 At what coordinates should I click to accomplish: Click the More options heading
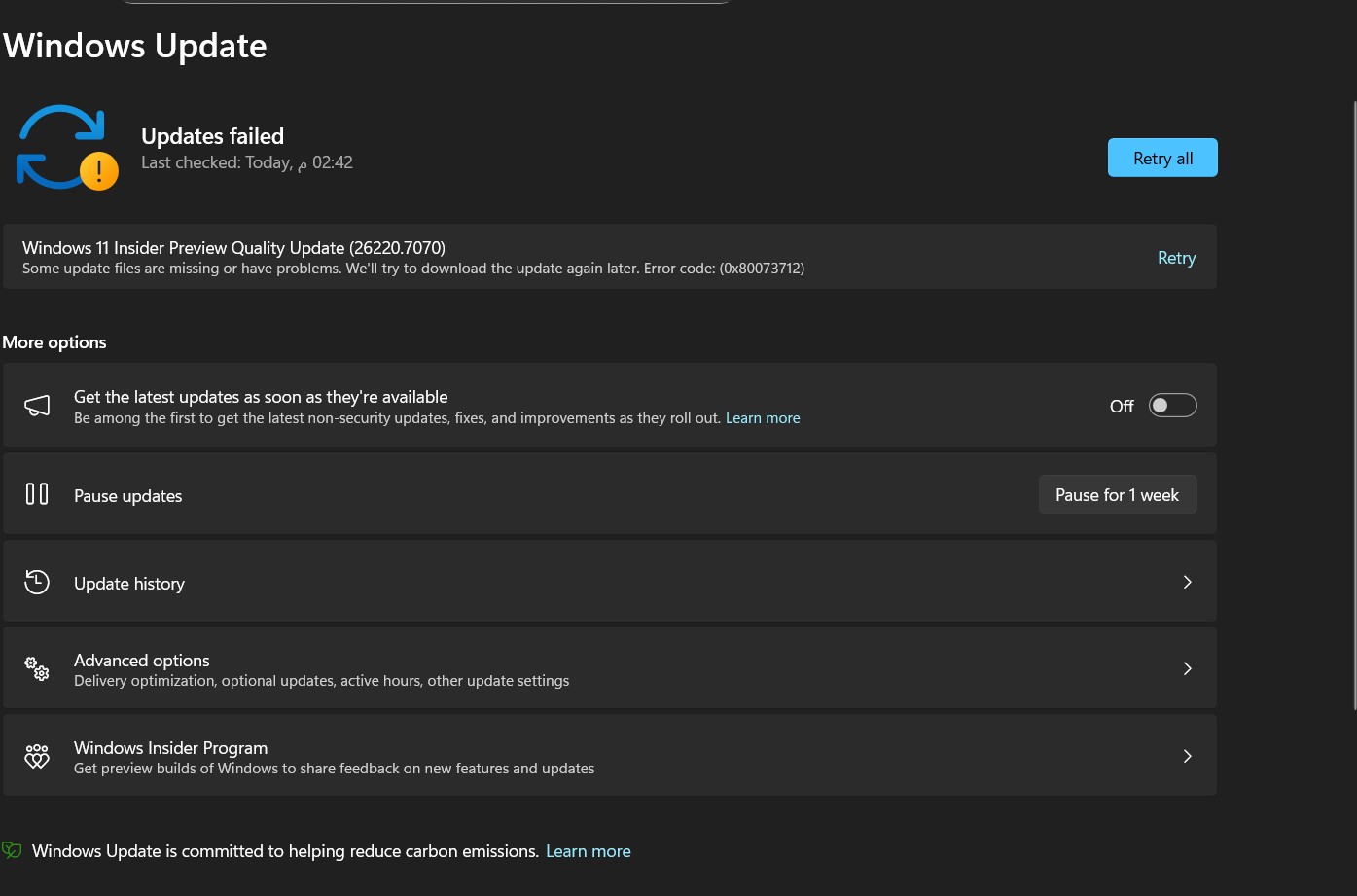click(x=54, y=342)
